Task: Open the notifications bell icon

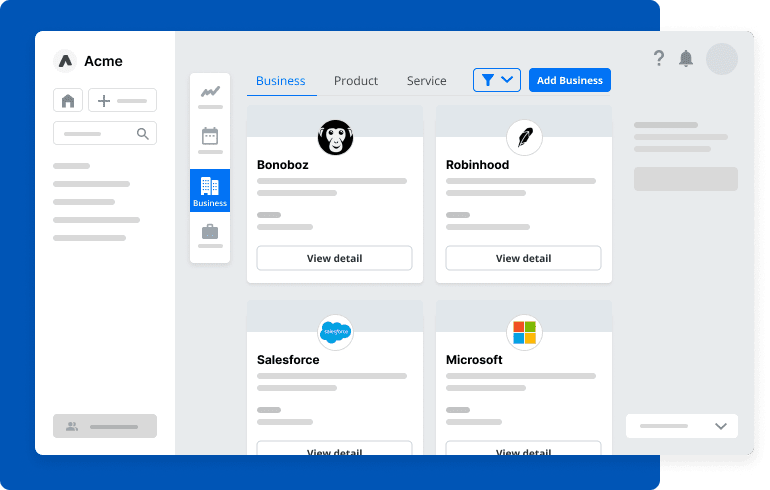Action: [686, 58]
